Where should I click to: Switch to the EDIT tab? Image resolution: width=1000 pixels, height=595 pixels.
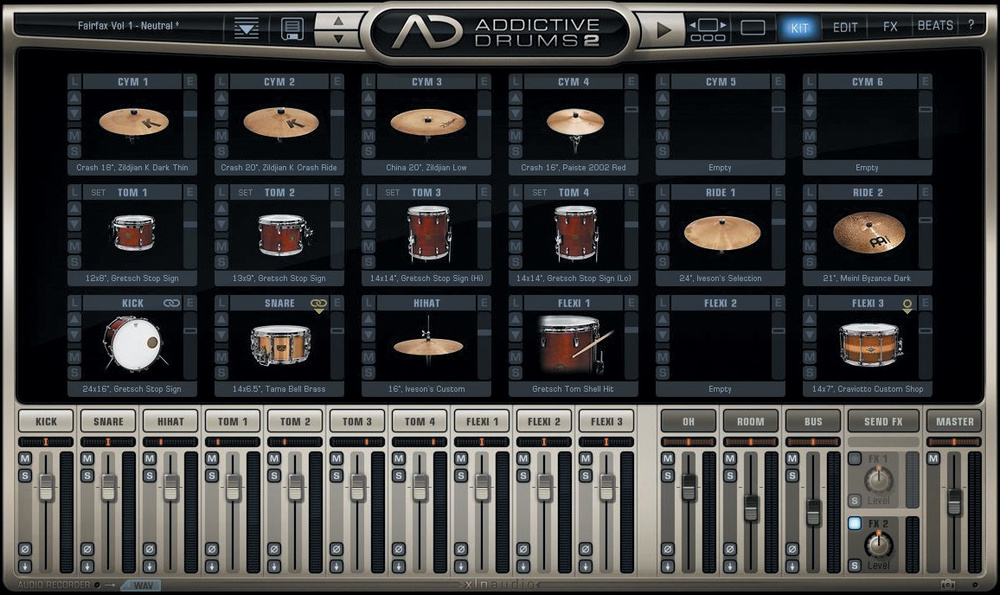click(845, 27)
